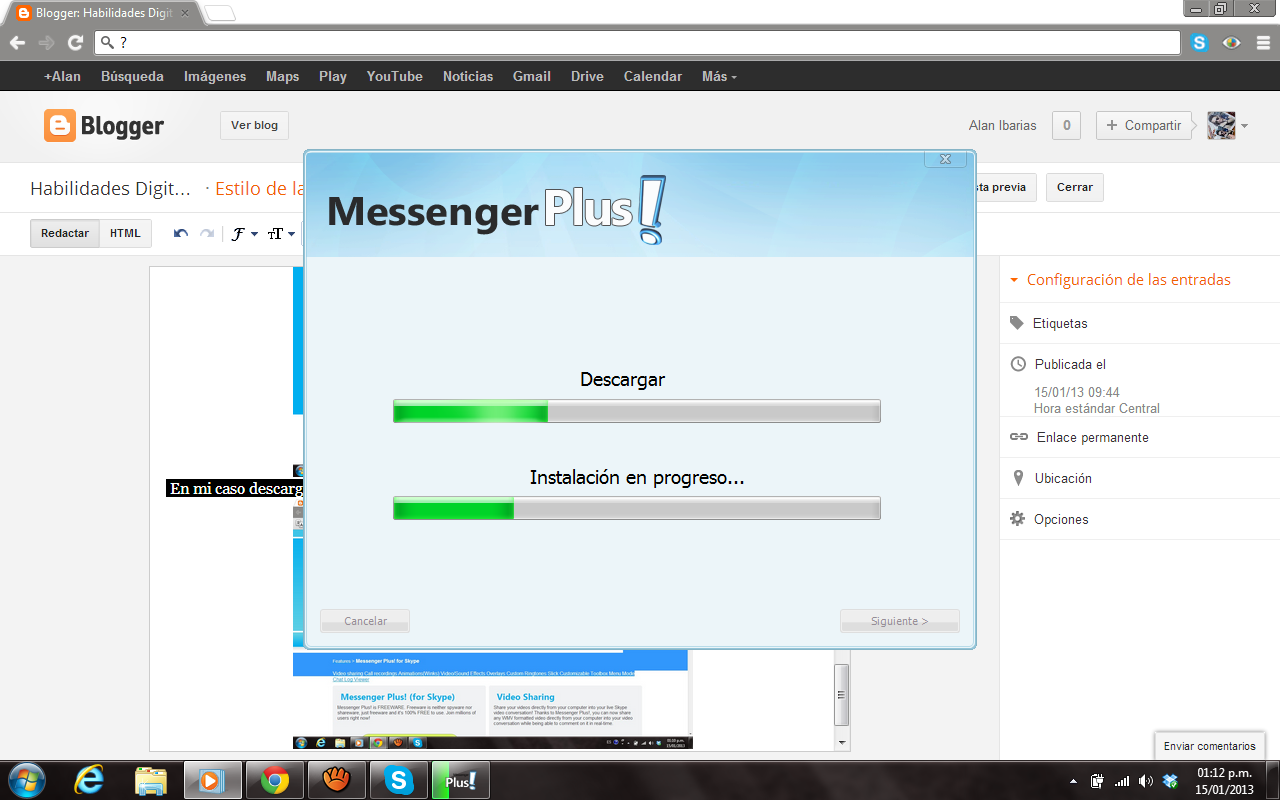
Task: Show hidden tray icons arrow
Action: coord(1073,781)
